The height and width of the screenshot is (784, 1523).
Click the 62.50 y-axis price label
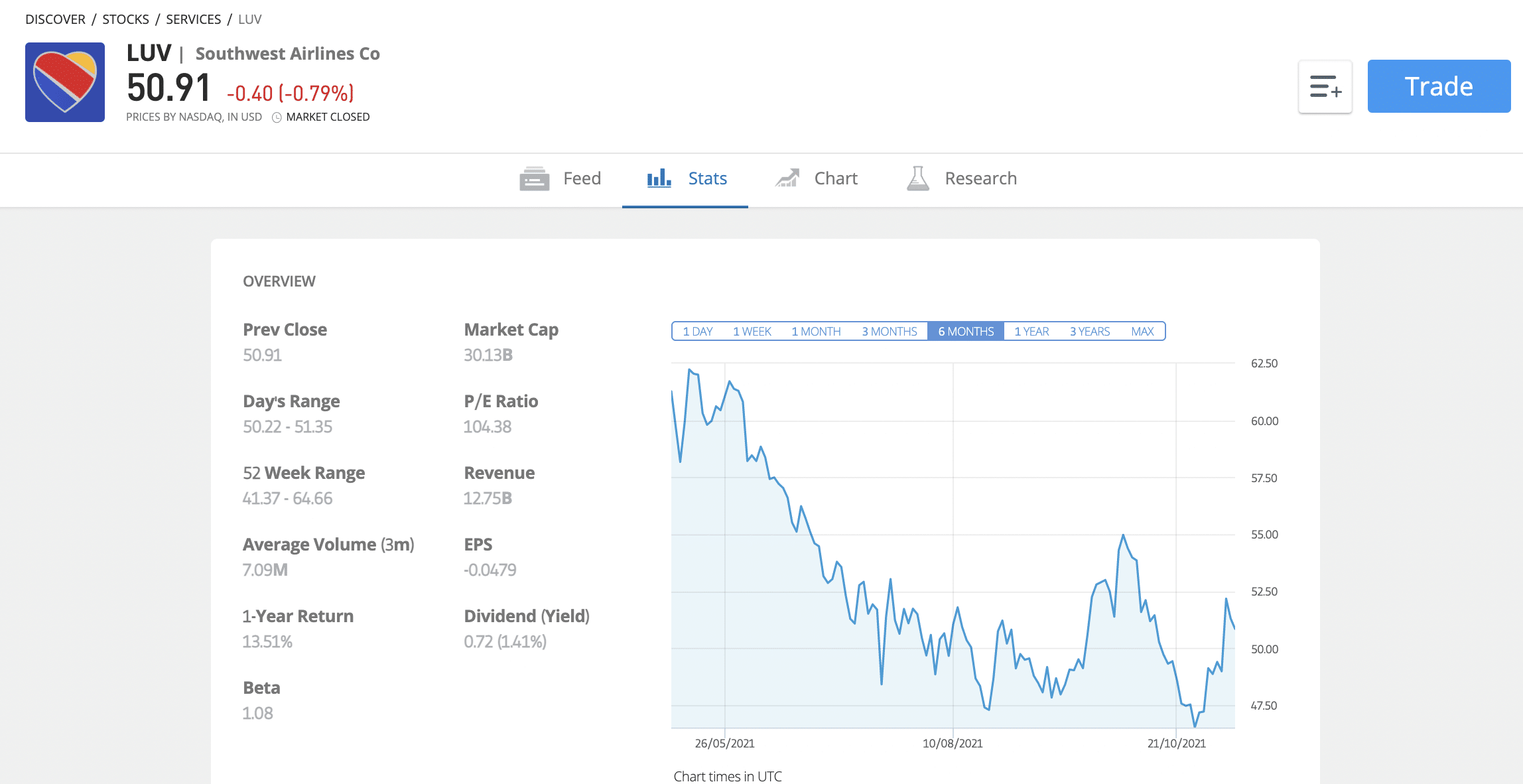[1264, 363]
